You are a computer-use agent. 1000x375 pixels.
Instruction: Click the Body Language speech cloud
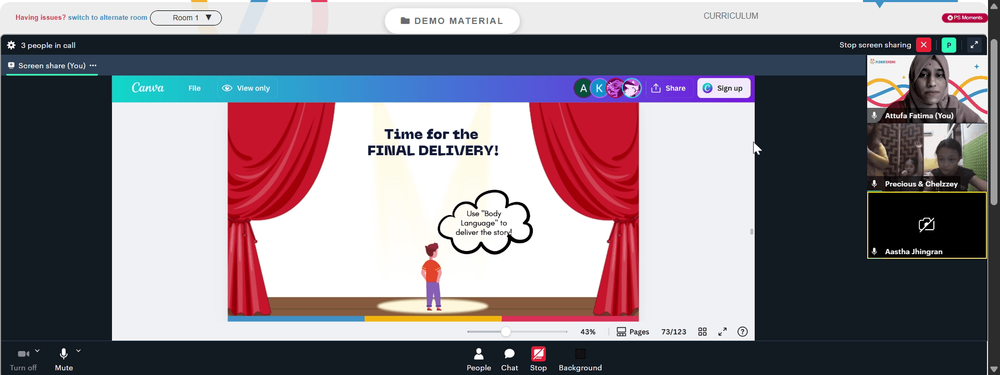coord(485,223)
